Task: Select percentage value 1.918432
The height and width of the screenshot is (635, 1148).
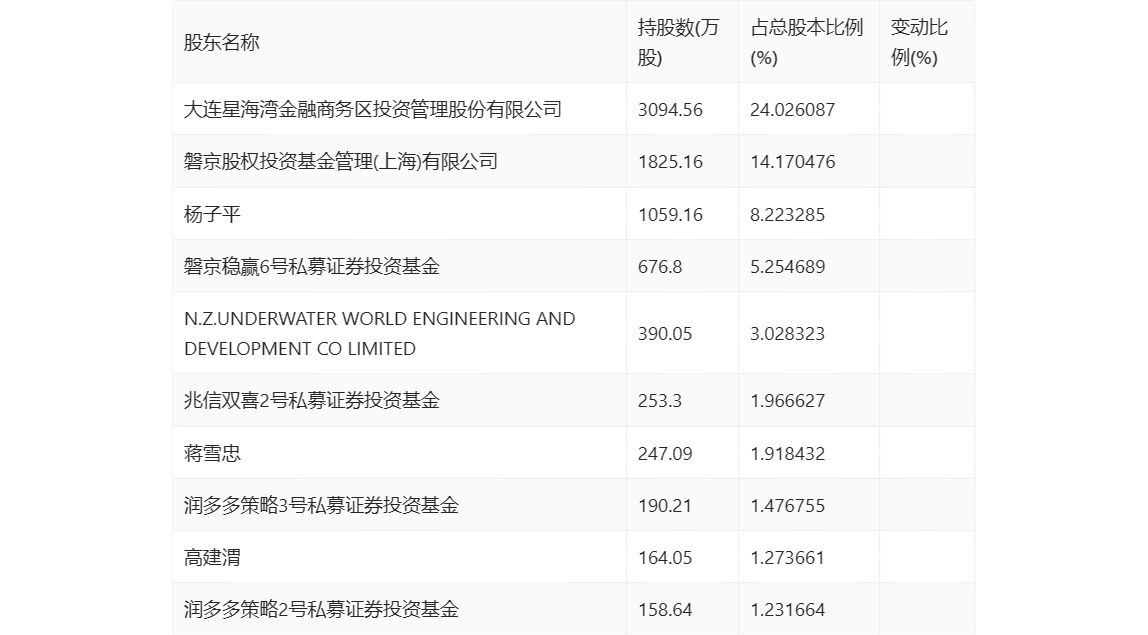Action: [787, 453]
